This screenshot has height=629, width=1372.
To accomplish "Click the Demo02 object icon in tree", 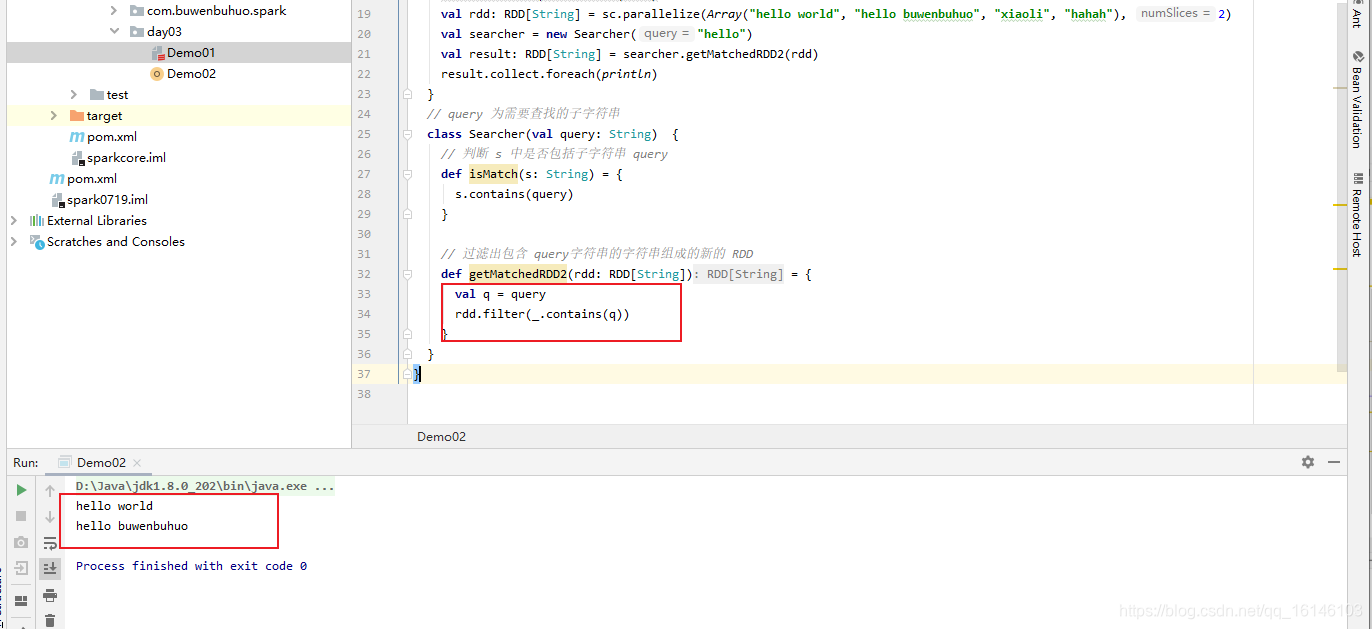I will tap(157, 73).
